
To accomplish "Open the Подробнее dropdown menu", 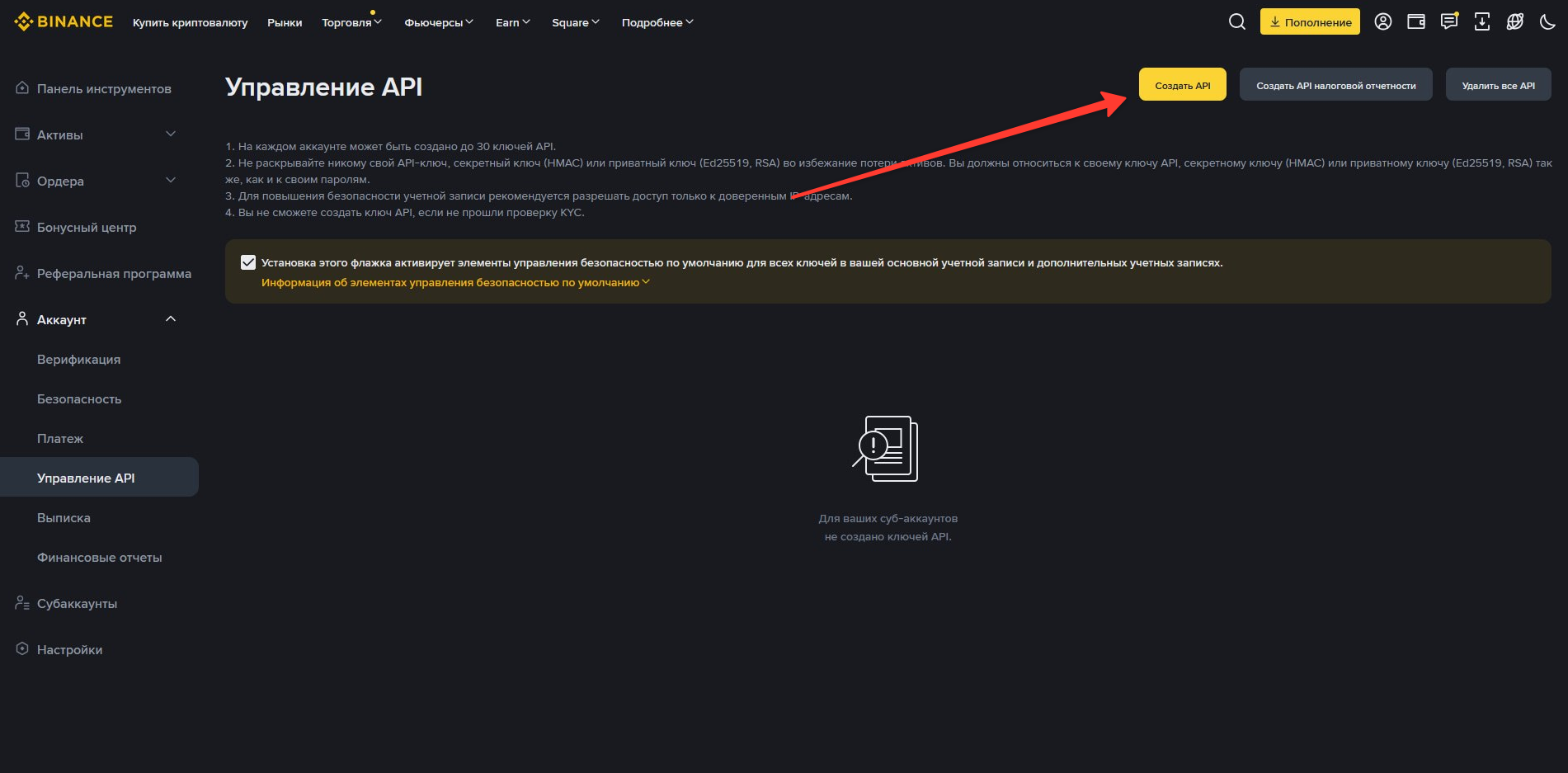I will (657, 22).
